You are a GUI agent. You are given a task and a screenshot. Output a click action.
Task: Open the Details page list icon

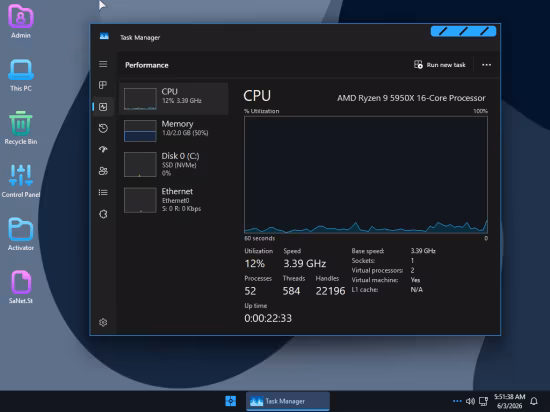coord(103,193)
